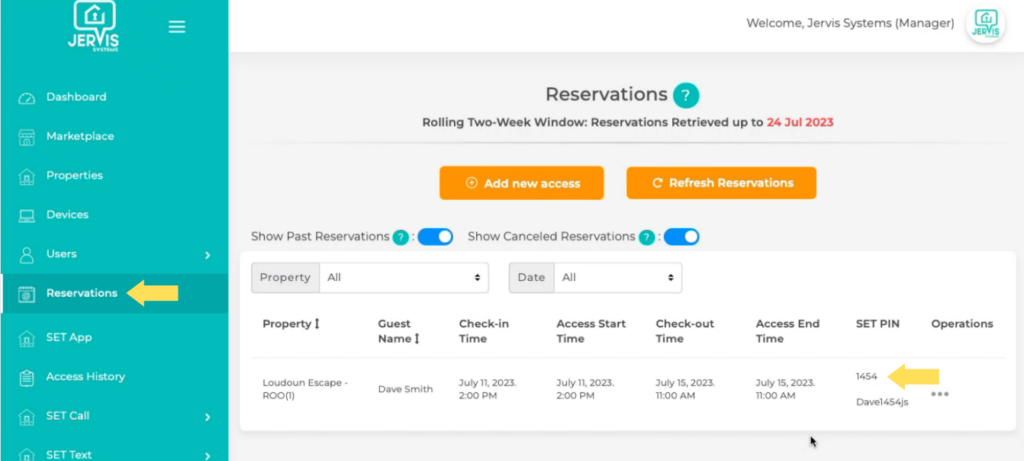Screen dimensions: 1024x461
Task: Open the Reservations help question icon
Action: [x=685, y=95]
